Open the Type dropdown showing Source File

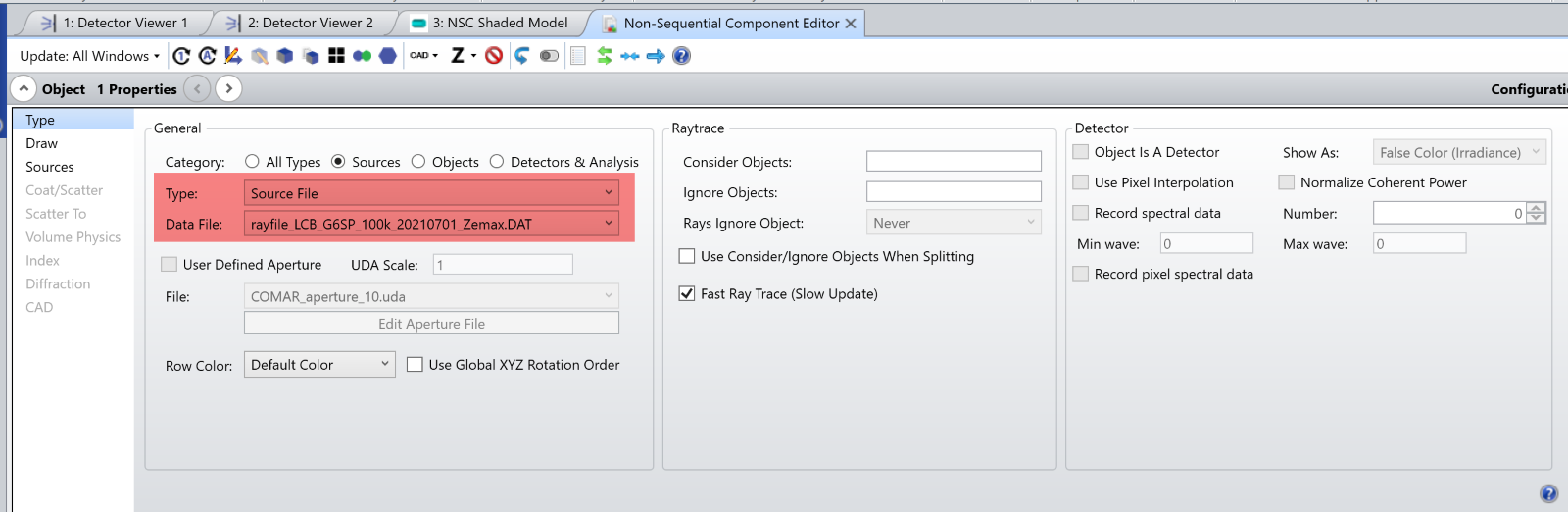pos(431,193)
